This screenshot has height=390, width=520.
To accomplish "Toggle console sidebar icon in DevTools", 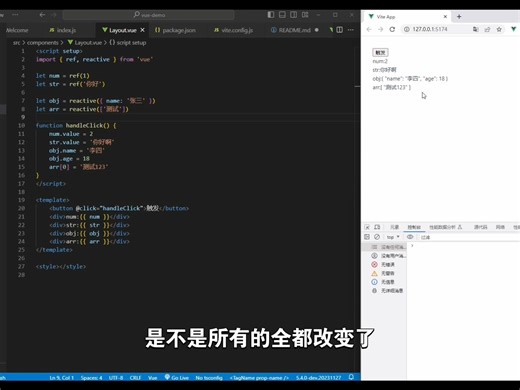I will pos(367,237).
